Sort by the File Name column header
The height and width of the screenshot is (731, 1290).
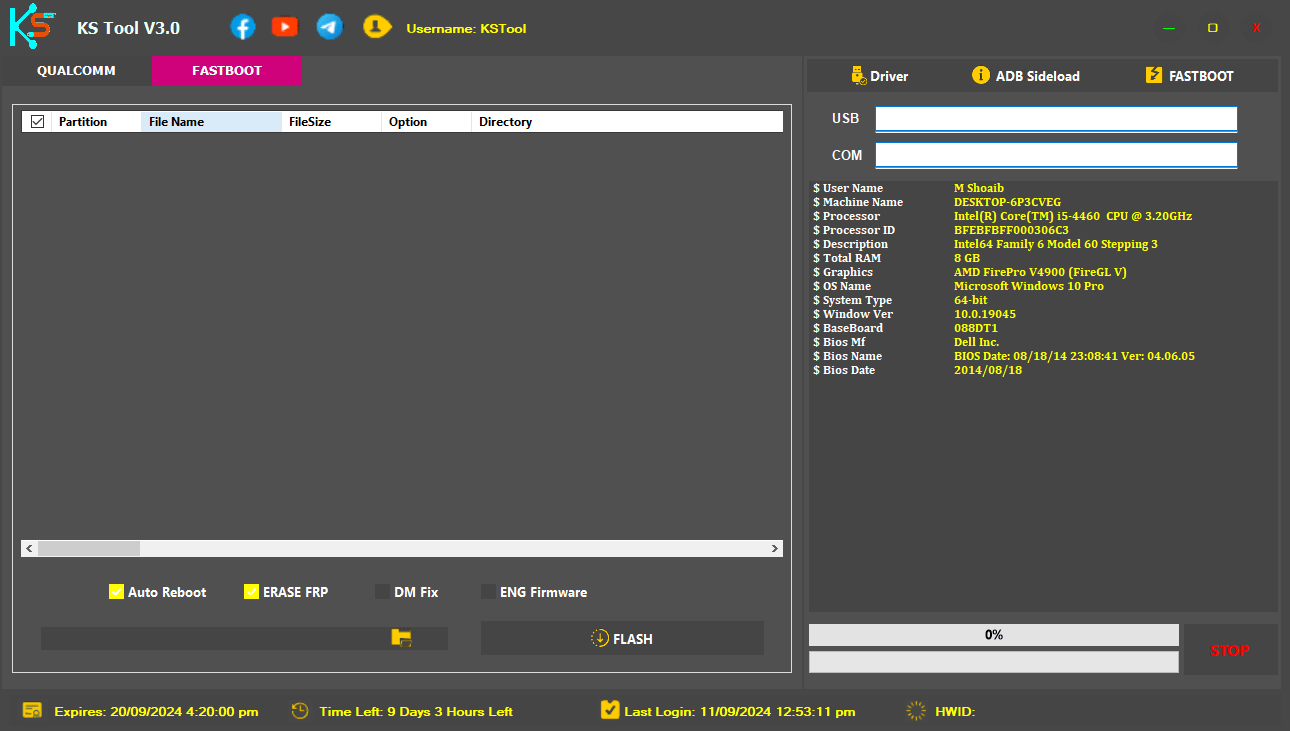click(x=211, y=122)
